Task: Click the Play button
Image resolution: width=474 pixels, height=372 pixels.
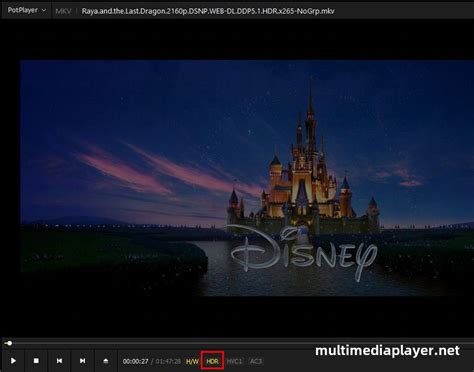Action: (13, 361)
